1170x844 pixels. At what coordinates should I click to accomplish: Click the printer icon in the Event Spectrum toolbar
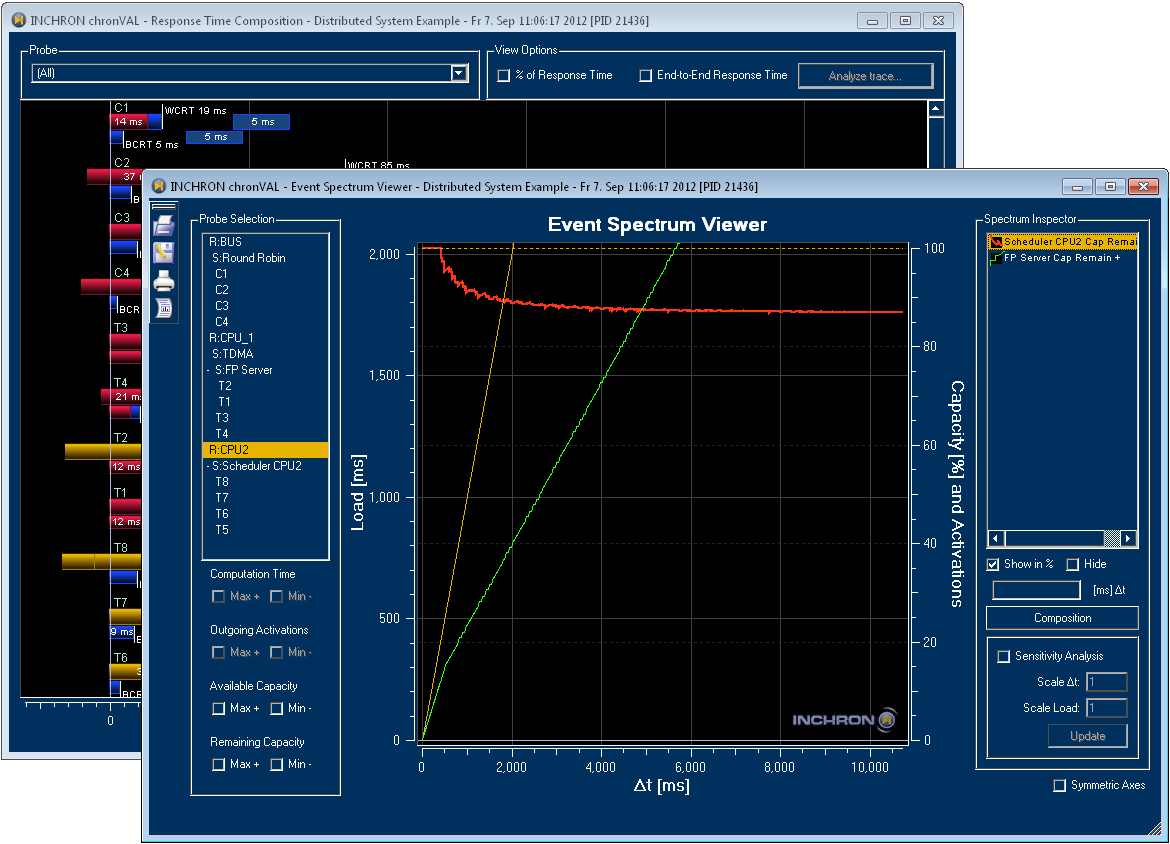[x=163, y=281]
